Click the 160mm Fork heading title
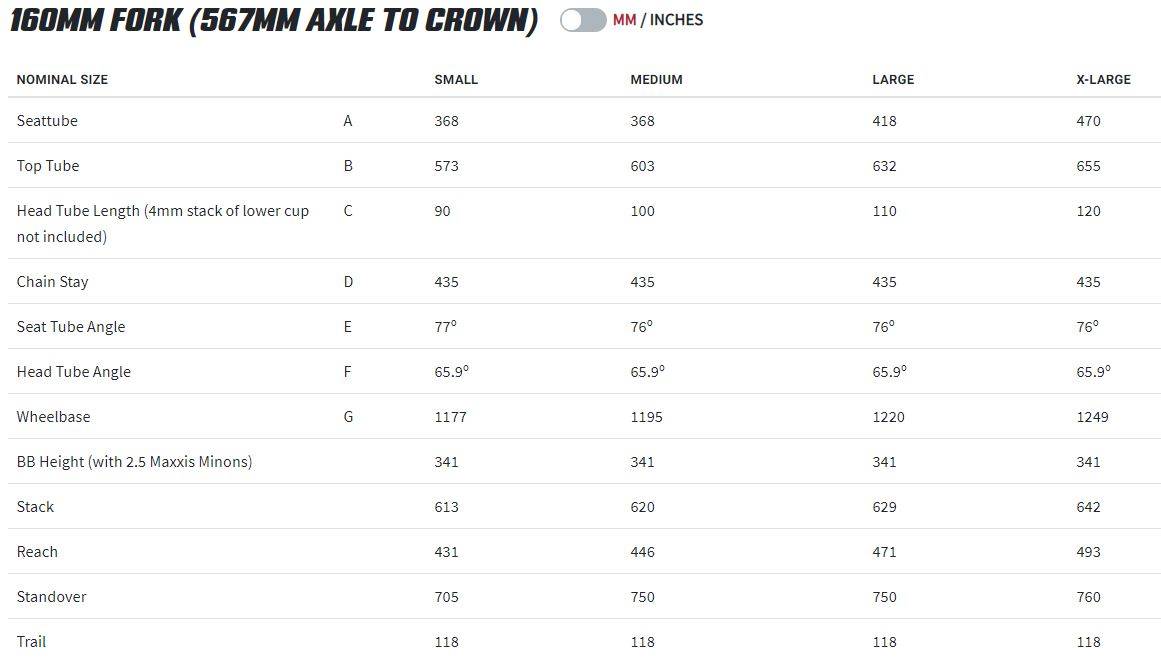This screenshot has width=1161, height=672. tap(274, 21)
